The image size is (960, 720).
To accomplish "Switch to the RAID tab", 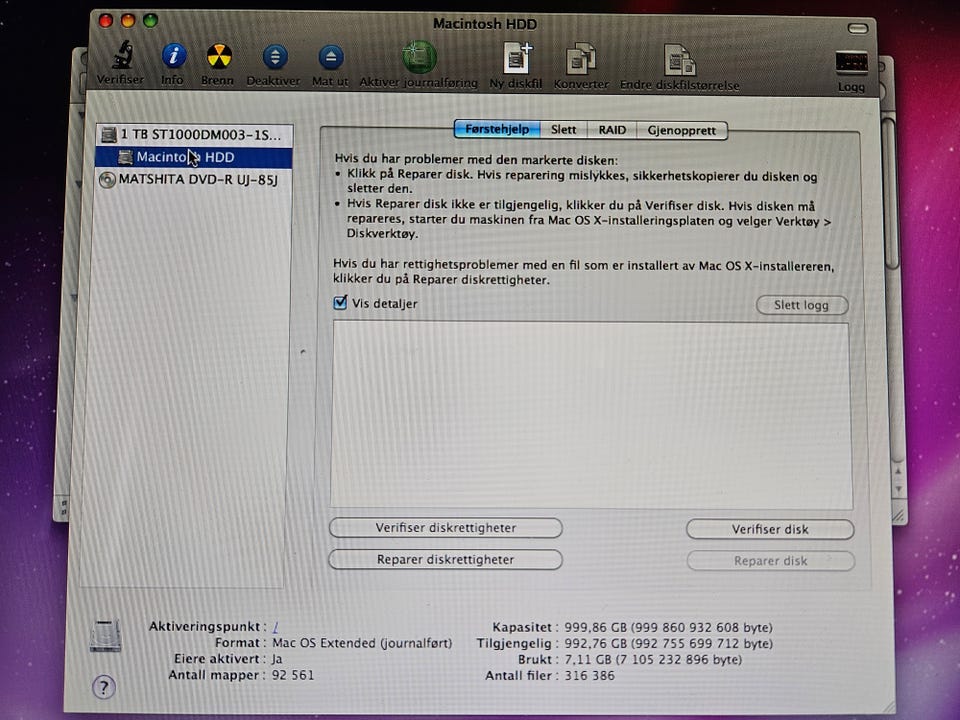I will click(612, 130).
